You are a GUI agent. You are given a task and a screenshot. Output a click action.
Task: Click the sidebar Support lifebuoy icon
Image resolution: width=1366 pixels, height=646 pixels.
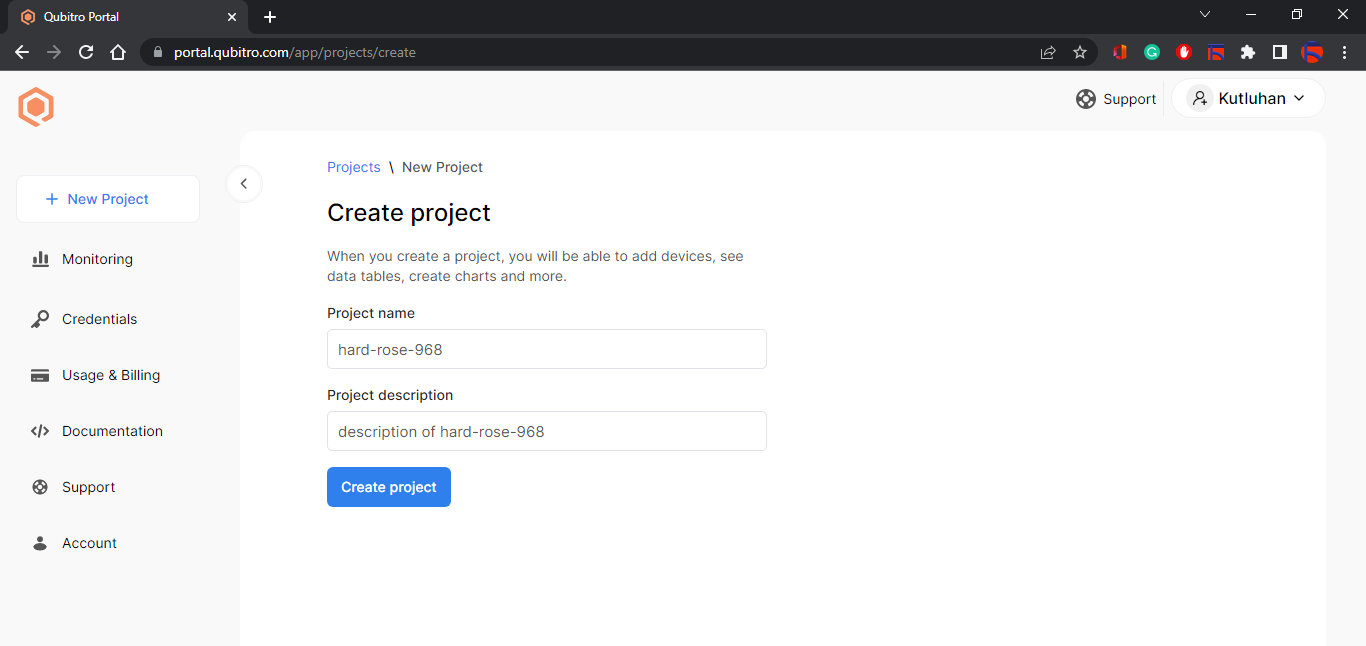[40, 487]
